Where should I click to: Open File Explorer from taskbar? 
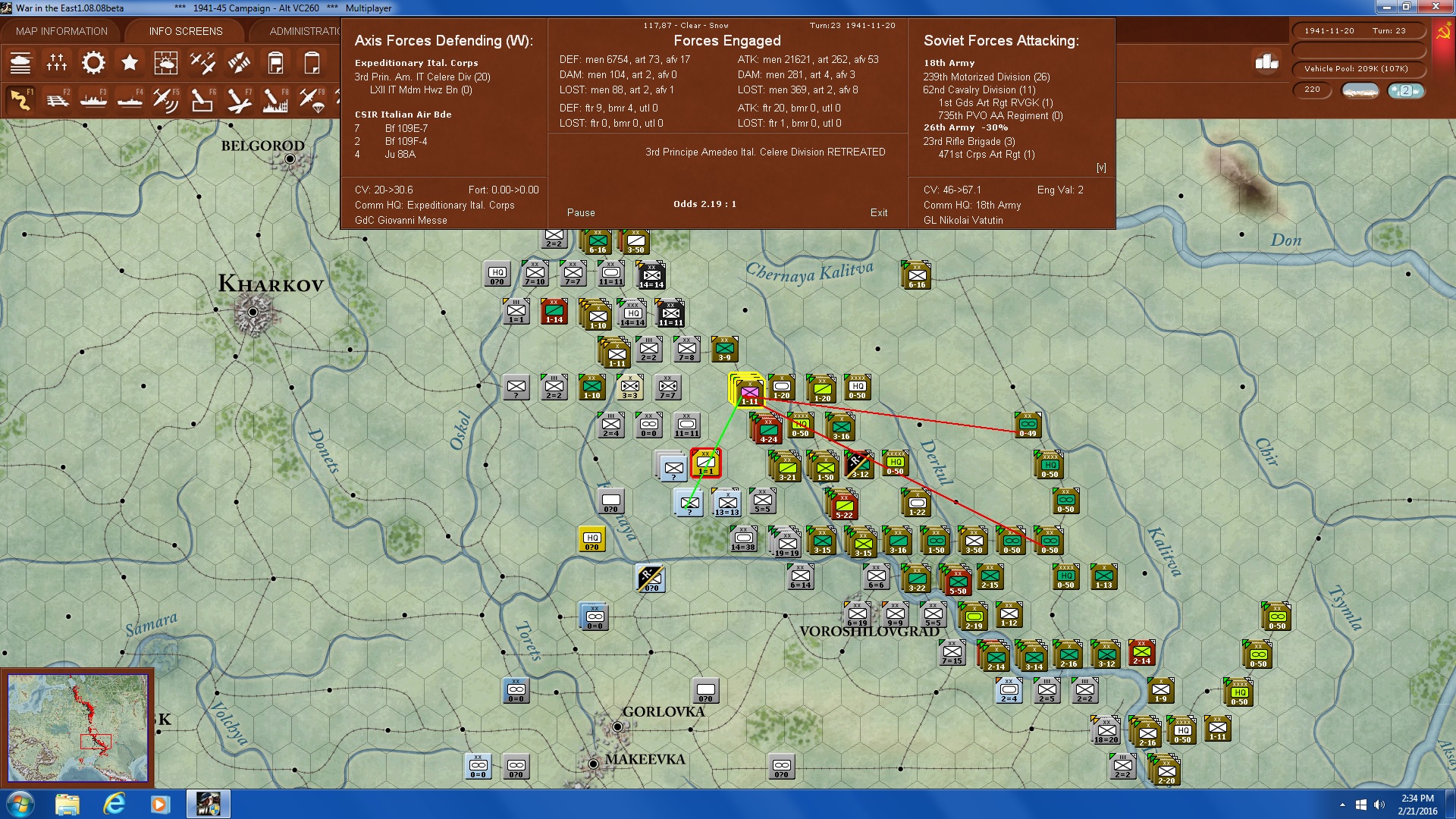click(x=67, y=805)
